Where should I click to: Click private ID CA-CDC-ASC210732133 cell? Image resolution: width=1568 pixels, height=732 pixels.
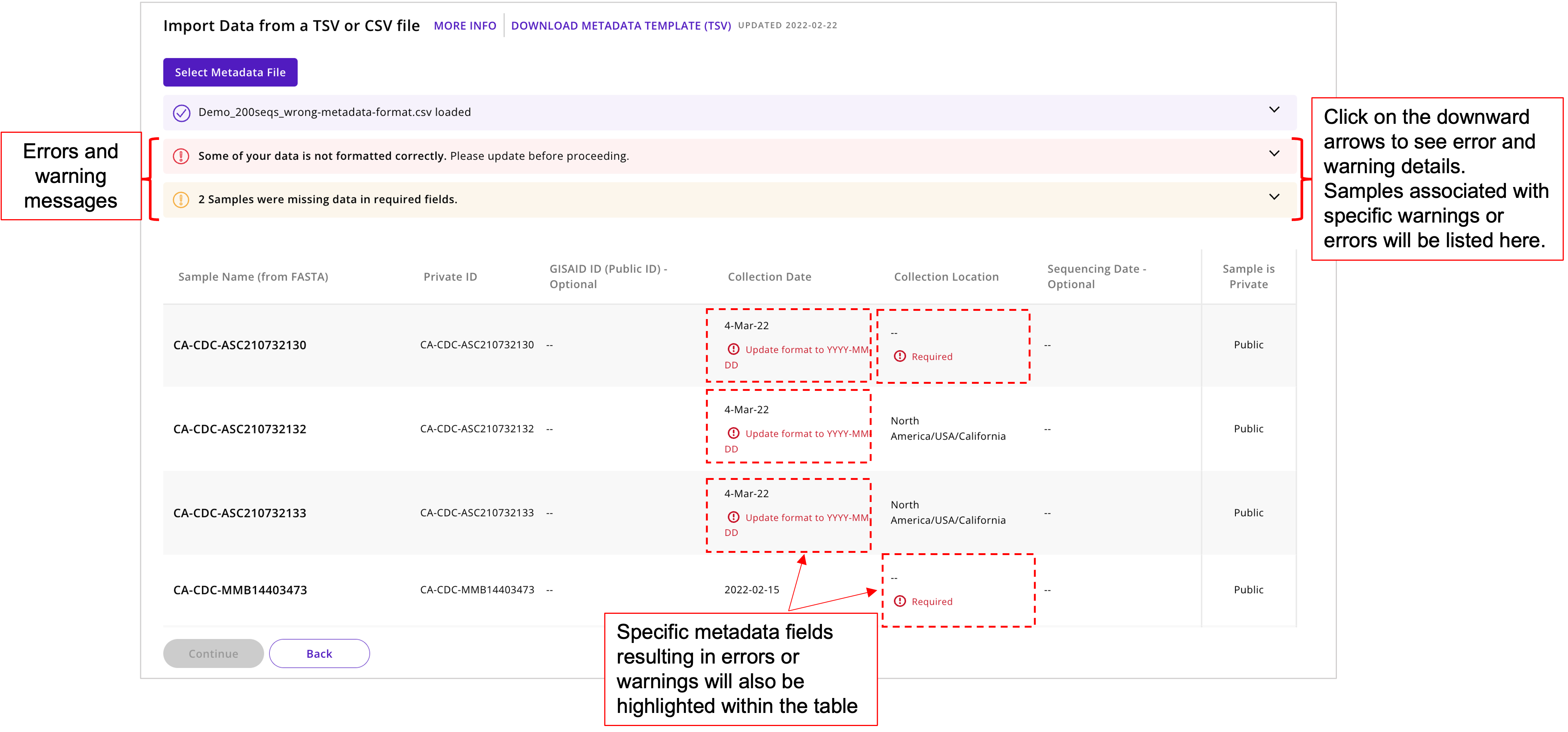pos(477,513)
